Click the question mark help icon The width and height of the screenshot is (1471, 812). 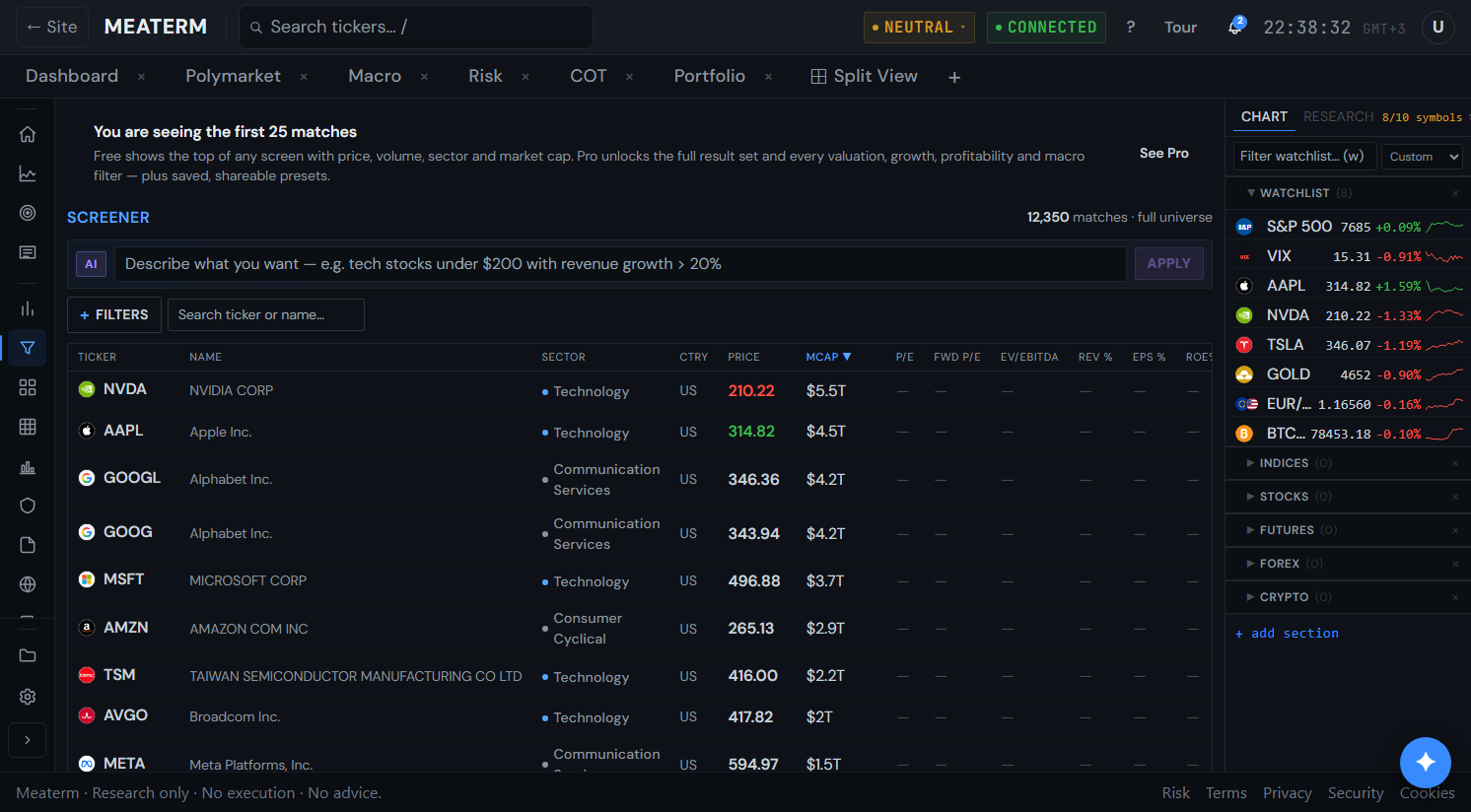pyautogui.click(x=1131, y=28)
